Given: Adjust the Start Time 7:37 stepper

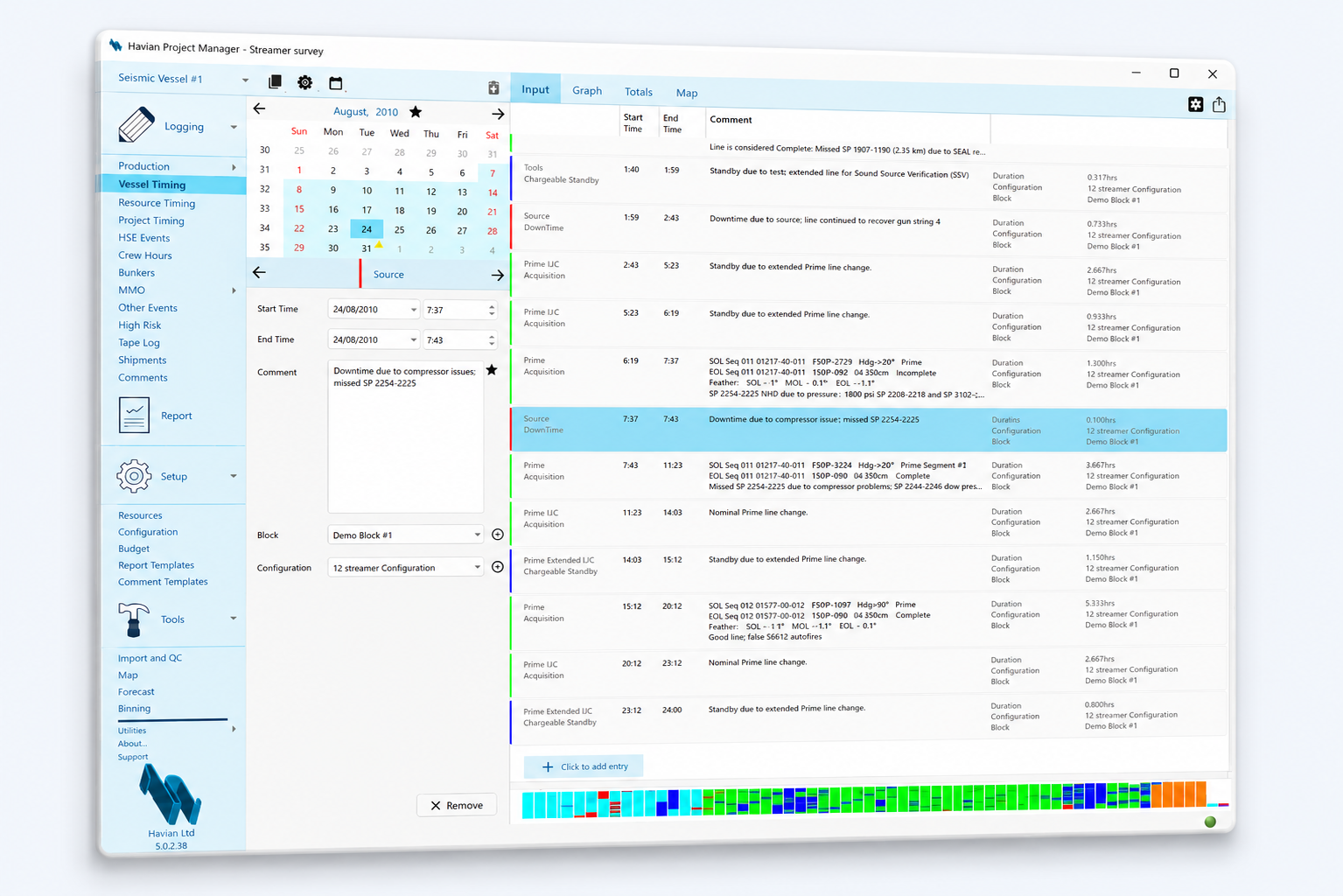Looking at the screenshot, I should click(x=492, y=310).
